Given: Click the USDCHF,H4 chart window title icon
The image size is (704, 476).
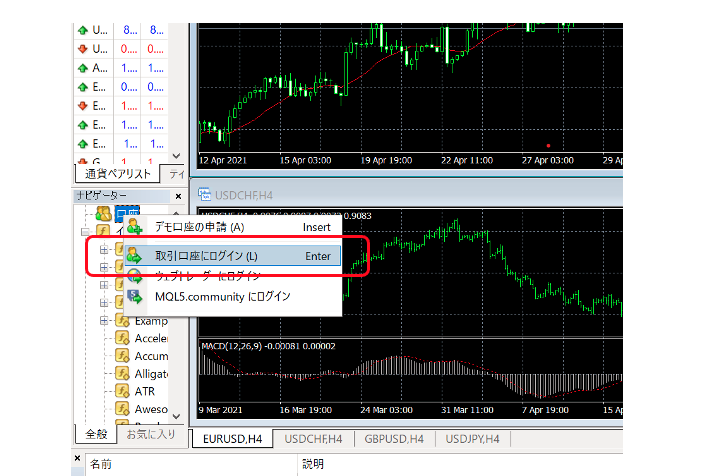Looking at the screenshot, I should pyautogui.click(x=204, y=194).
